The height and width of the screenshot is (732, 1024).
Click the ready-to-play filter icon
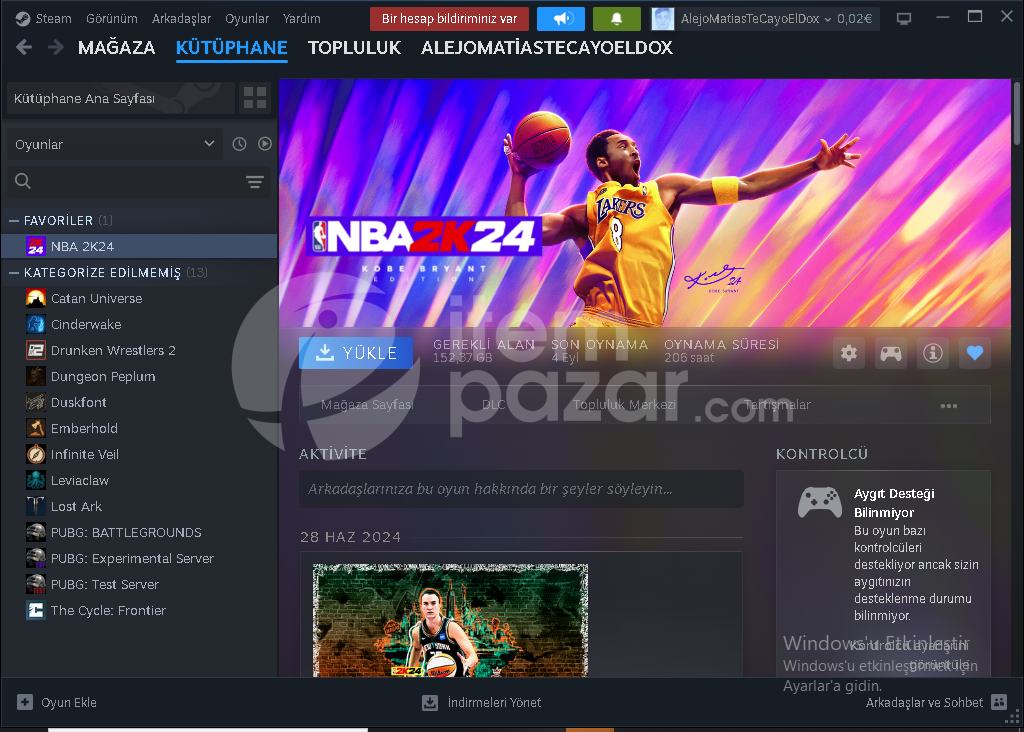tap(264, 144)
